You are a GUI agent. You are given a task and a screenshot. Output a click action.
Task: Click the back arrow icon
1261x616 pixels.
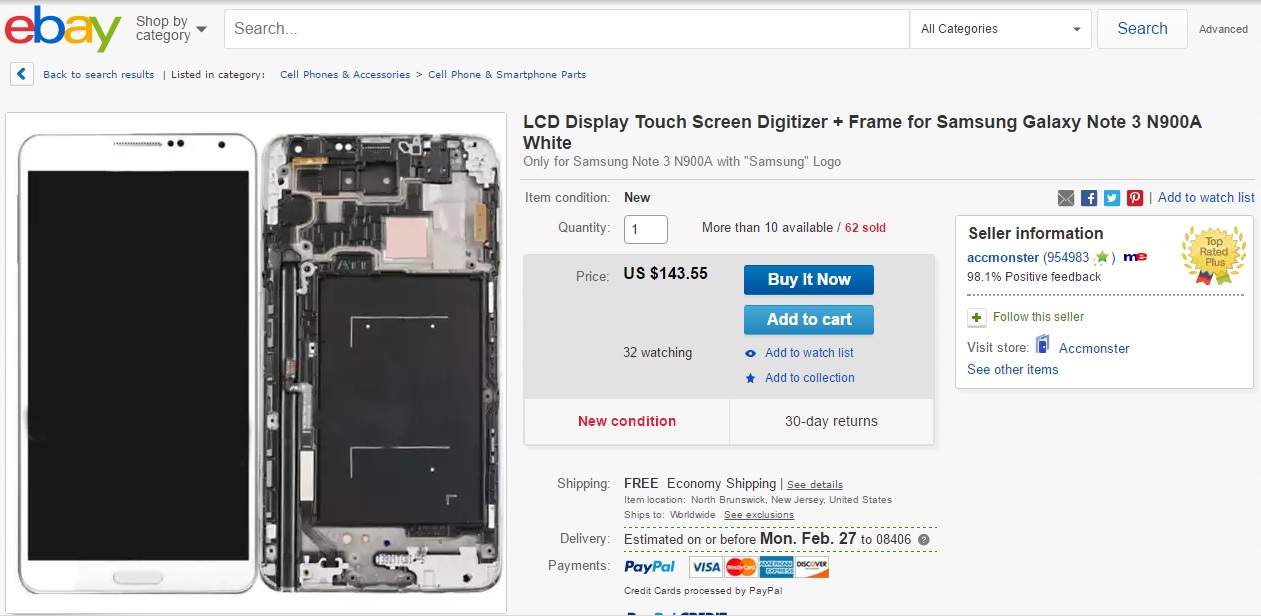click(x=22, y=74)
